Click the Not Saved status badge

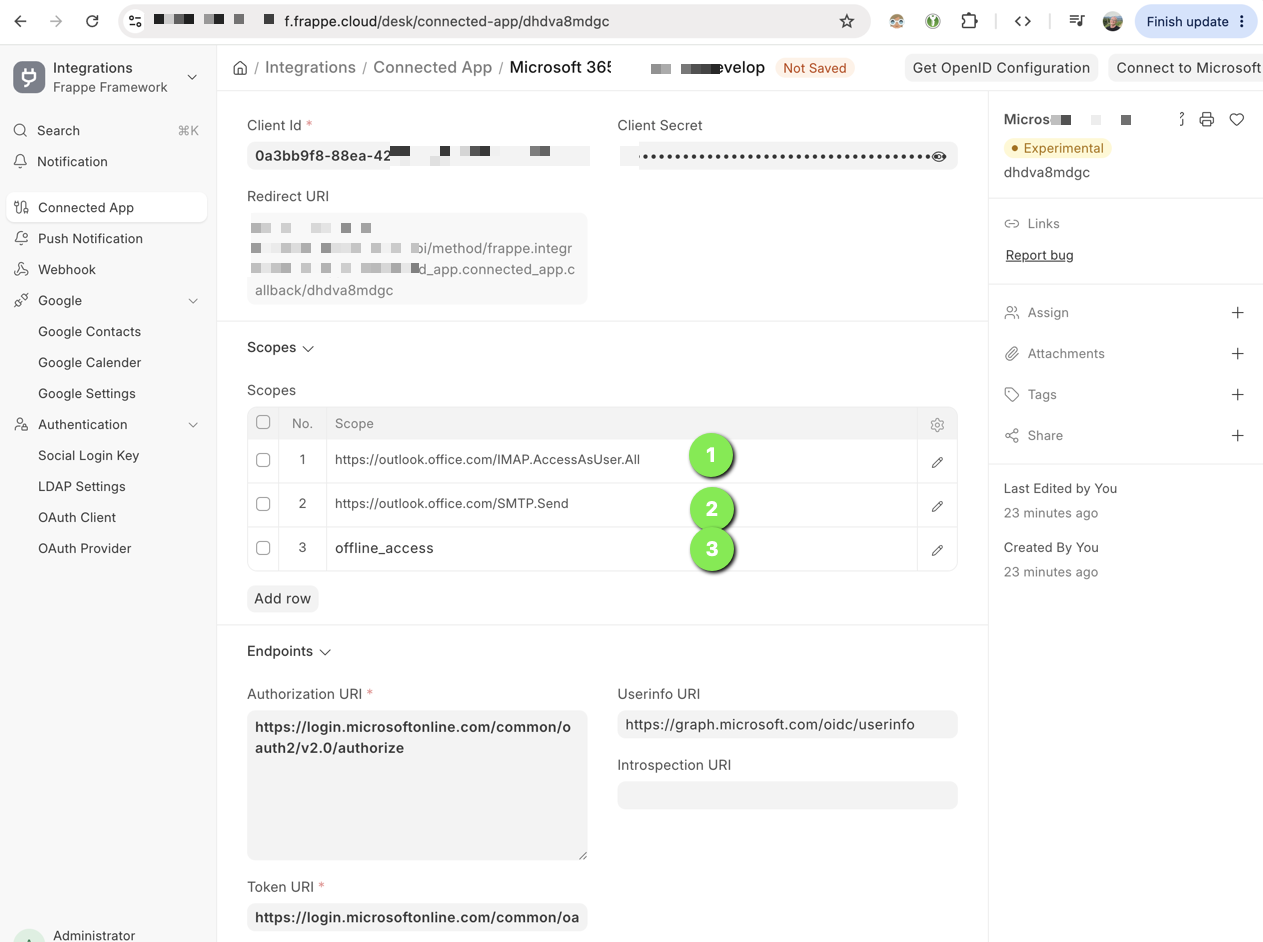tap(815, 68)
